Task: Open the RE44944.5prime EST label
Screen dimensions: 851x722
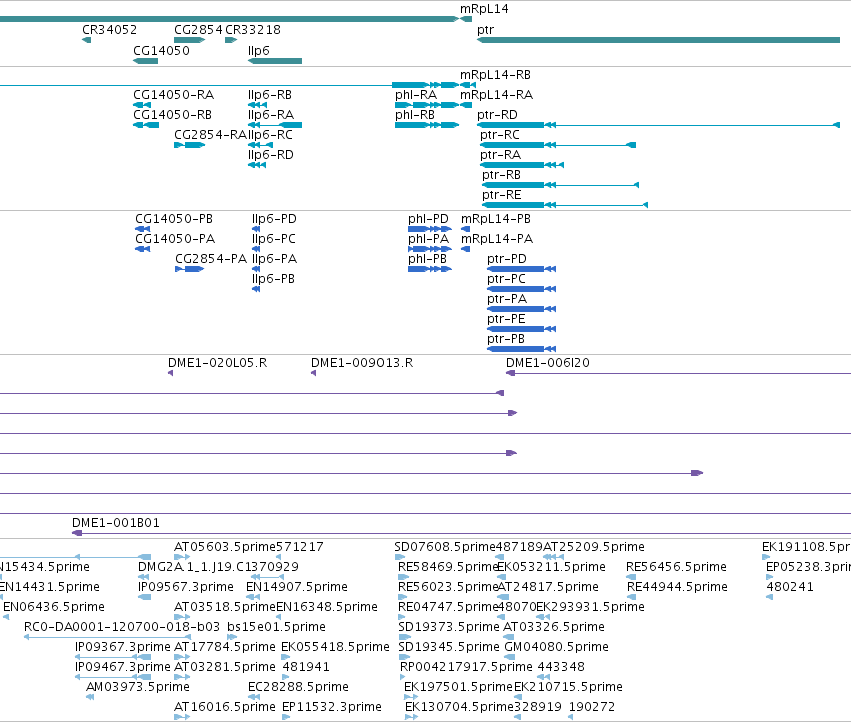Action: coord(677,587)
